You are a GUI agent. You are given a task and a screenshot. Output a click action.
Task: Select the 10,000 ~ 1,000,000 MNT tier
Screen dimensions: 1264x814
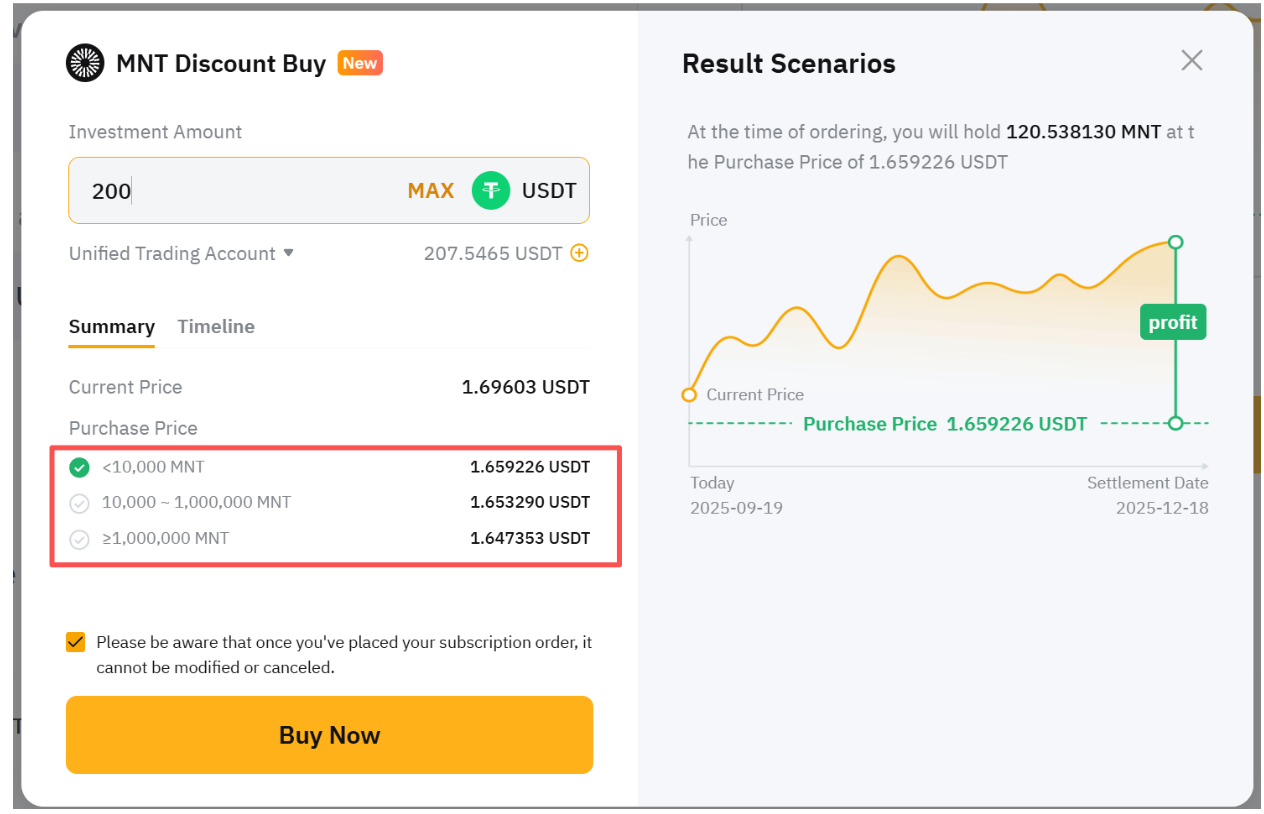coord(79,503)
